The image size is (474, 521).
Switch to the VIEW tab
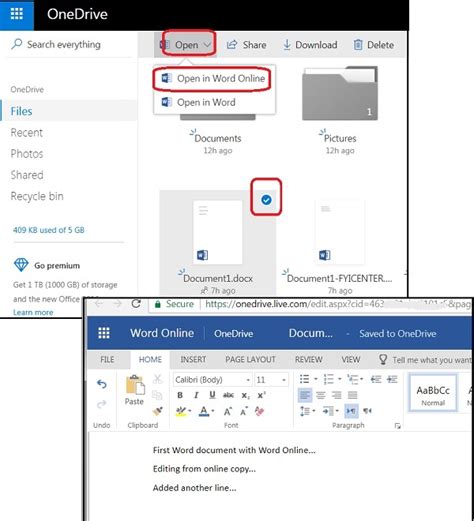[351, 360]
